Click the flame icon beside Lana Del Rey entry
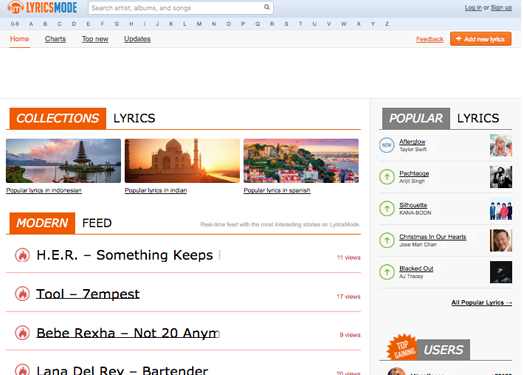 click(22, 369)
